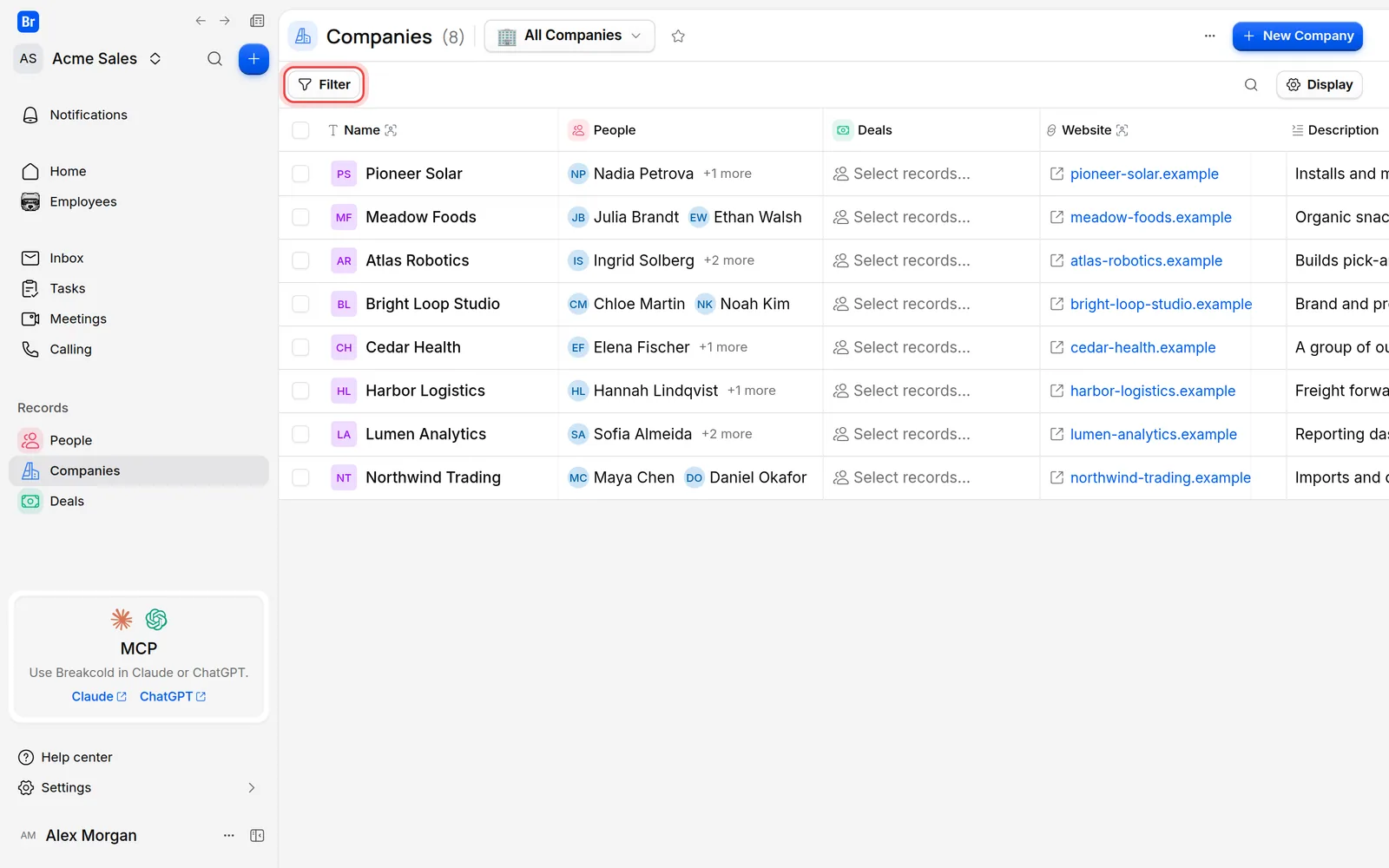Open the Display settings button
This screenshot has width=1389, height=868.
1320,84
